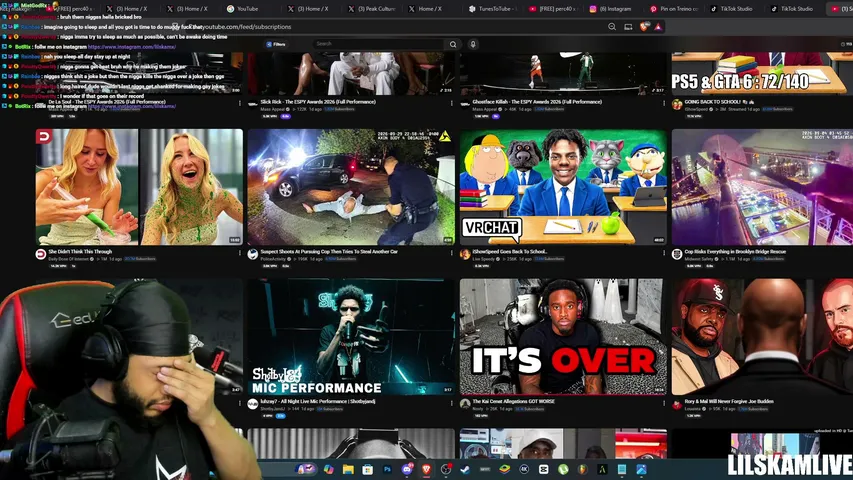The image size is (853, 480).
Task: Click the picture-in-picture icon in the address bar
Action: (x=628, y=27)
